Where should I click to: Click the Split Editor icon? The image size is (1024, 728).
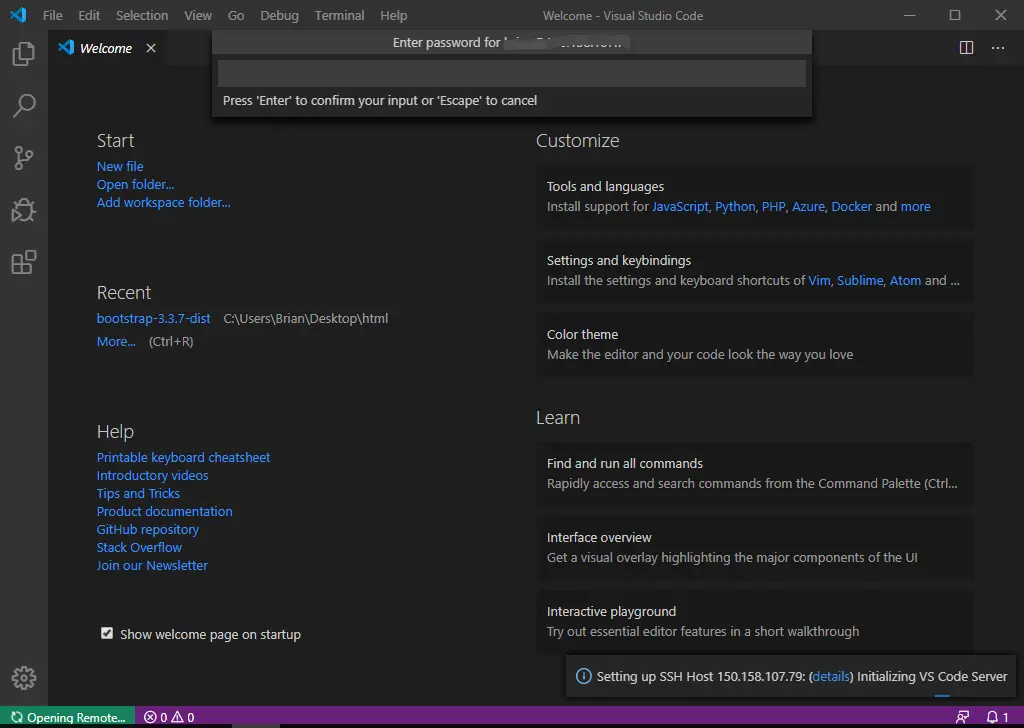click(966, 48)
